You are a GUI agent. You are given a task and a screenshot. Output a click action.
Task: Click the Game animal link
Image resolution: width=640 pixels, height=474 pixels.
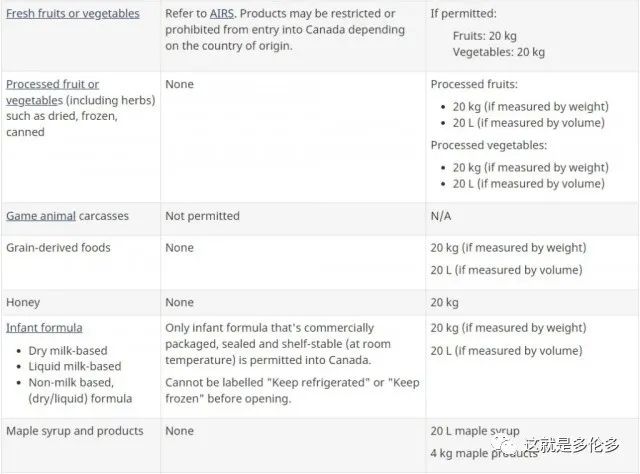click(x=41, y=216)
